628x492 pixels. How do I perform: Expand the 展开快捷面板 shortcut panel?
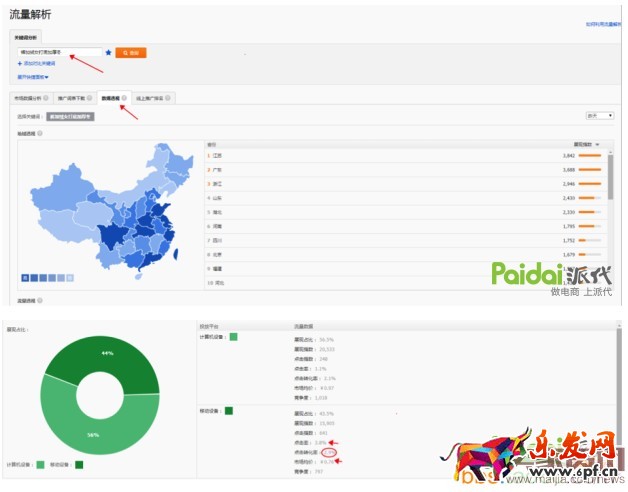[x=33, y=76]
